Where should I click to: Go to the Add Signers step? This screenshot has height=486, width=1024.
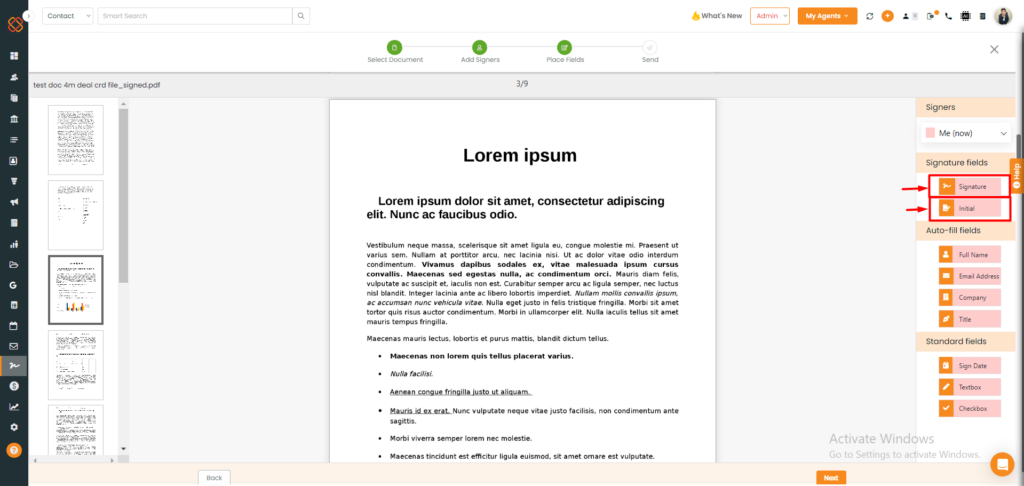tap(480, 52)
